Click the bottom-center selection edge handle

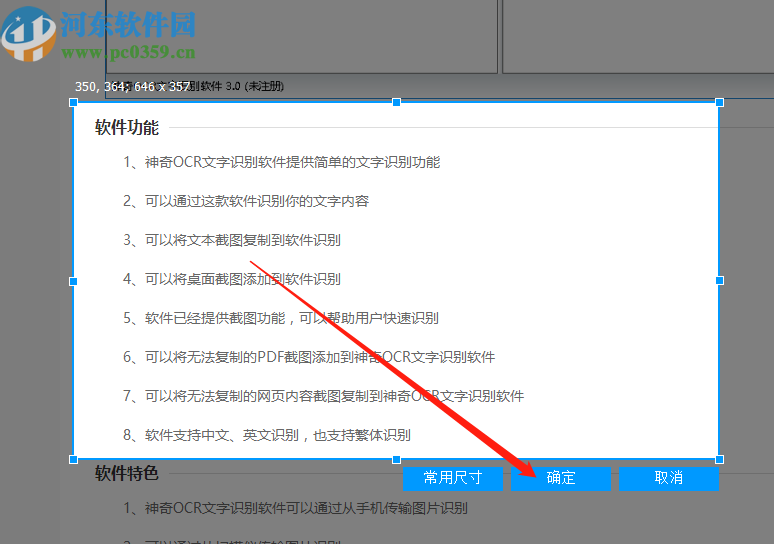click(x=396, y=460)
